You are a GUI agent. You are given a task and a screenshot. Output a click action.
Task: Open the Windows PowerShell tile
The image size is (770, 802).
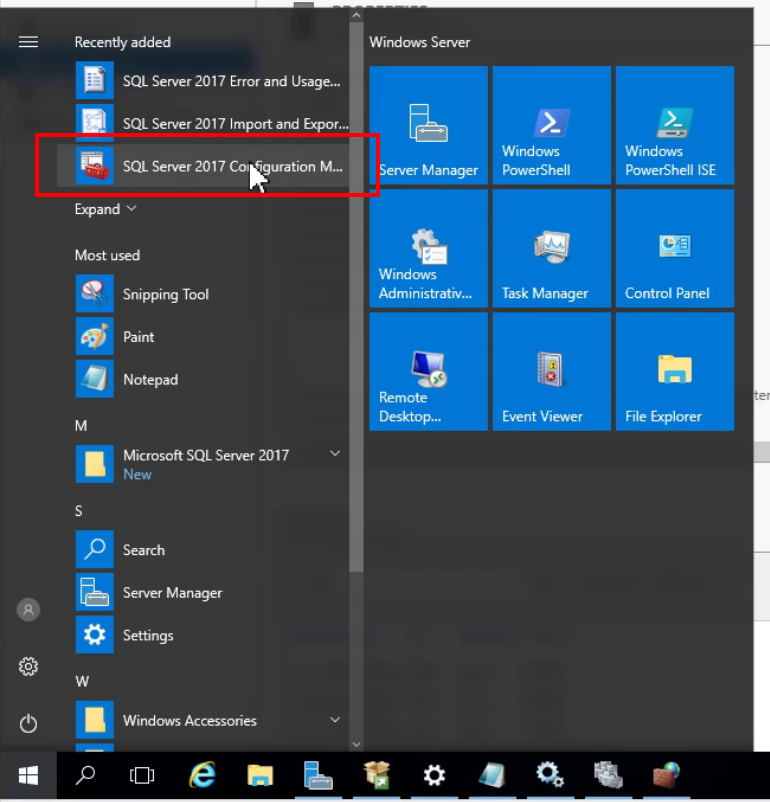click(x=552, y=125)
